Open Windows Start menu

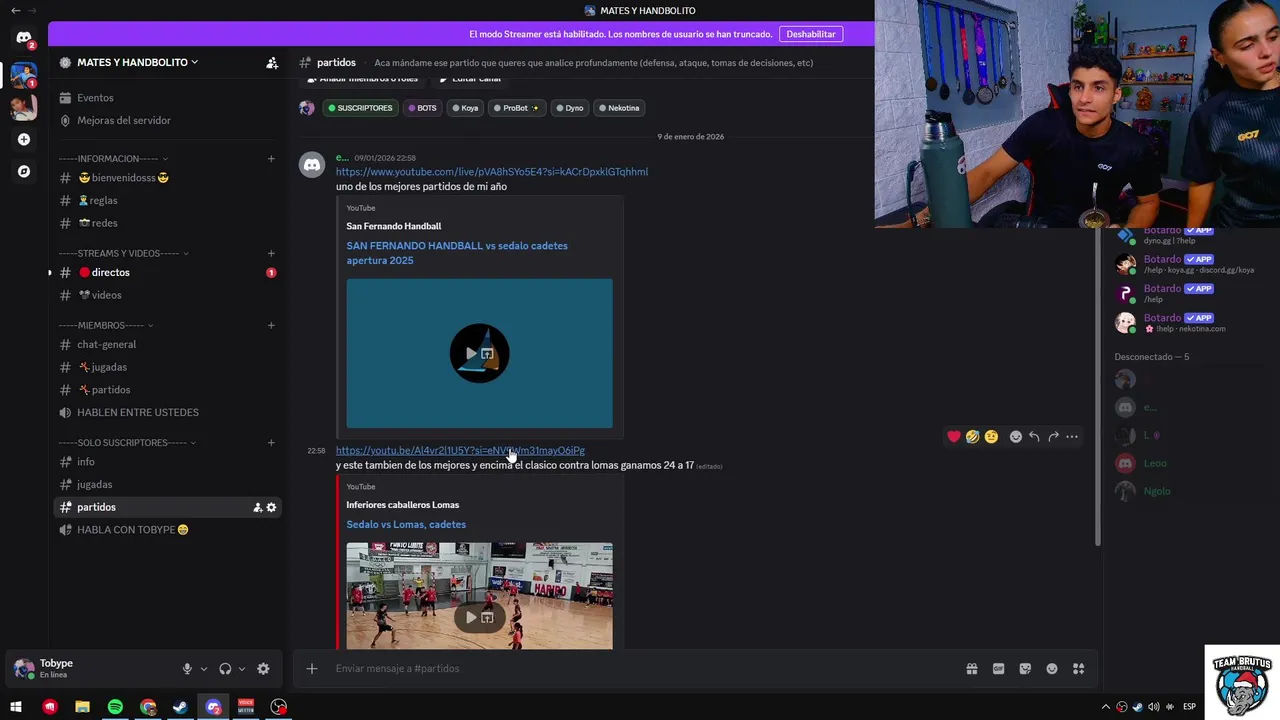(16, 707)
